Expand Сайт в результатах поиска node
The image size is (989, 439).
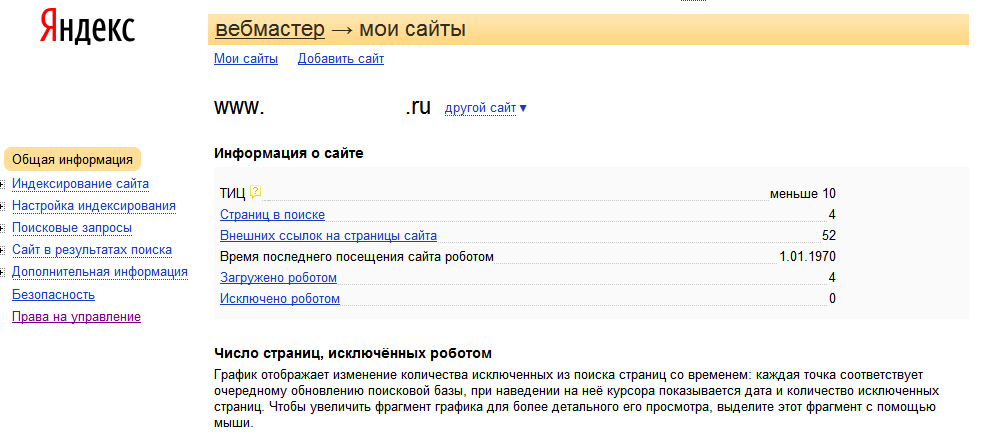(x=3, y=251)
